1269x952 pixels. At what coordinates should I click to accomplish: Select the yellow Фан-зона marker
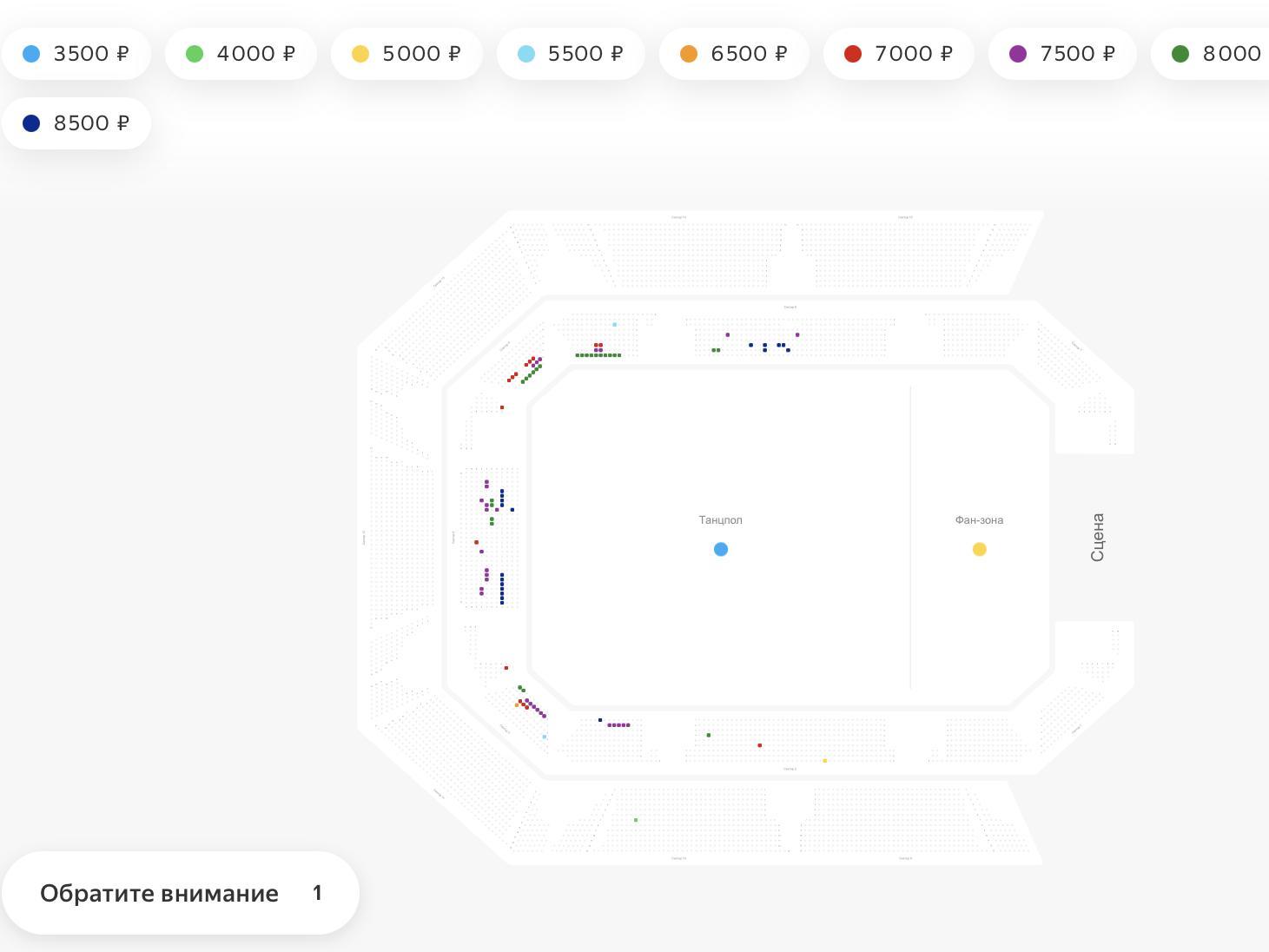(x=979, y=549)
